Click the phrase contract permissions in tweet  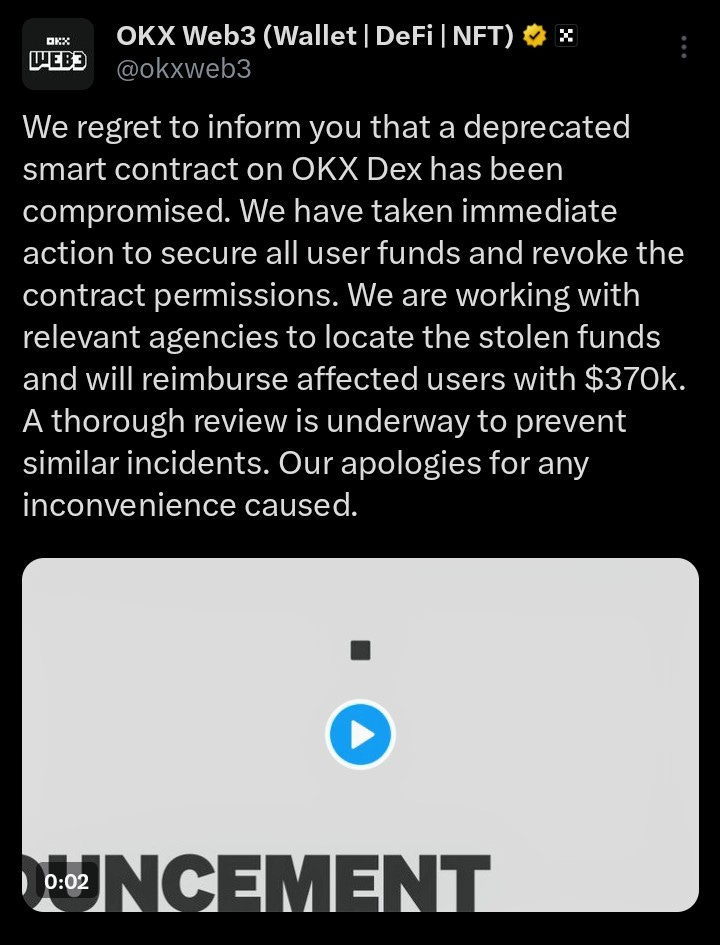[181, 296]
